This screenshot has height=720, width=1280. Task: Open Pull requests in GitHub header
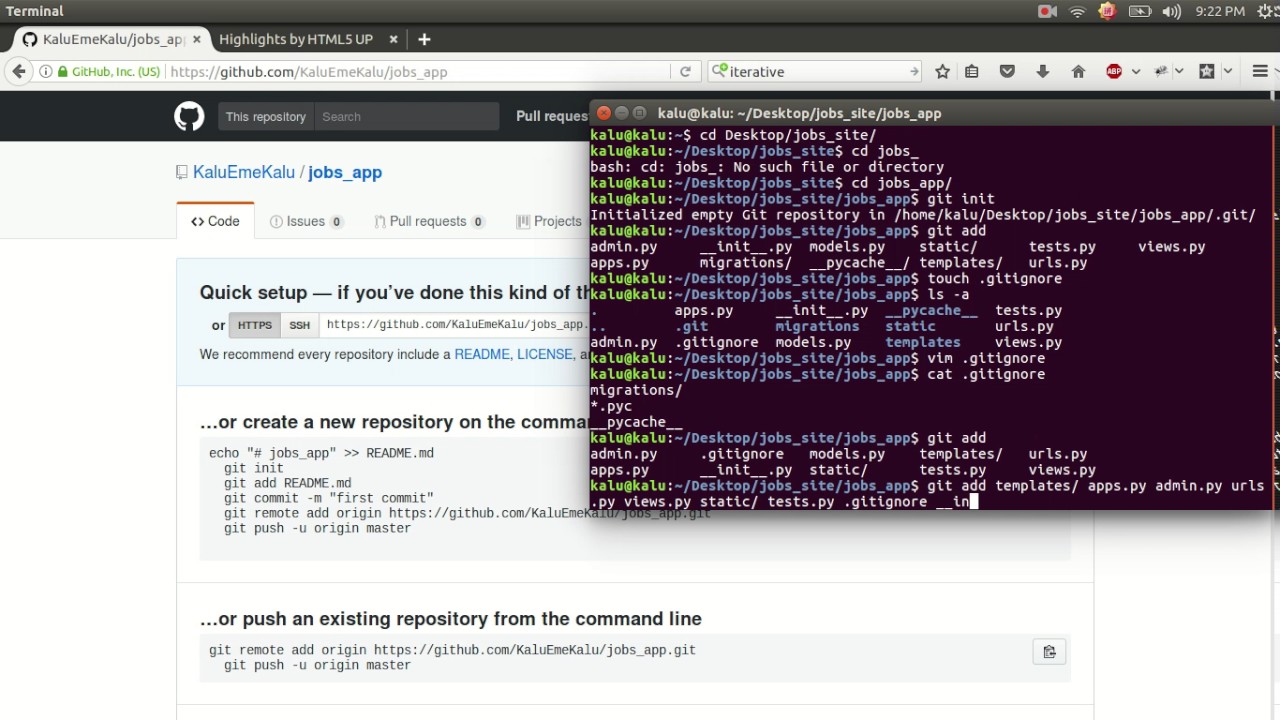[552, 116]
